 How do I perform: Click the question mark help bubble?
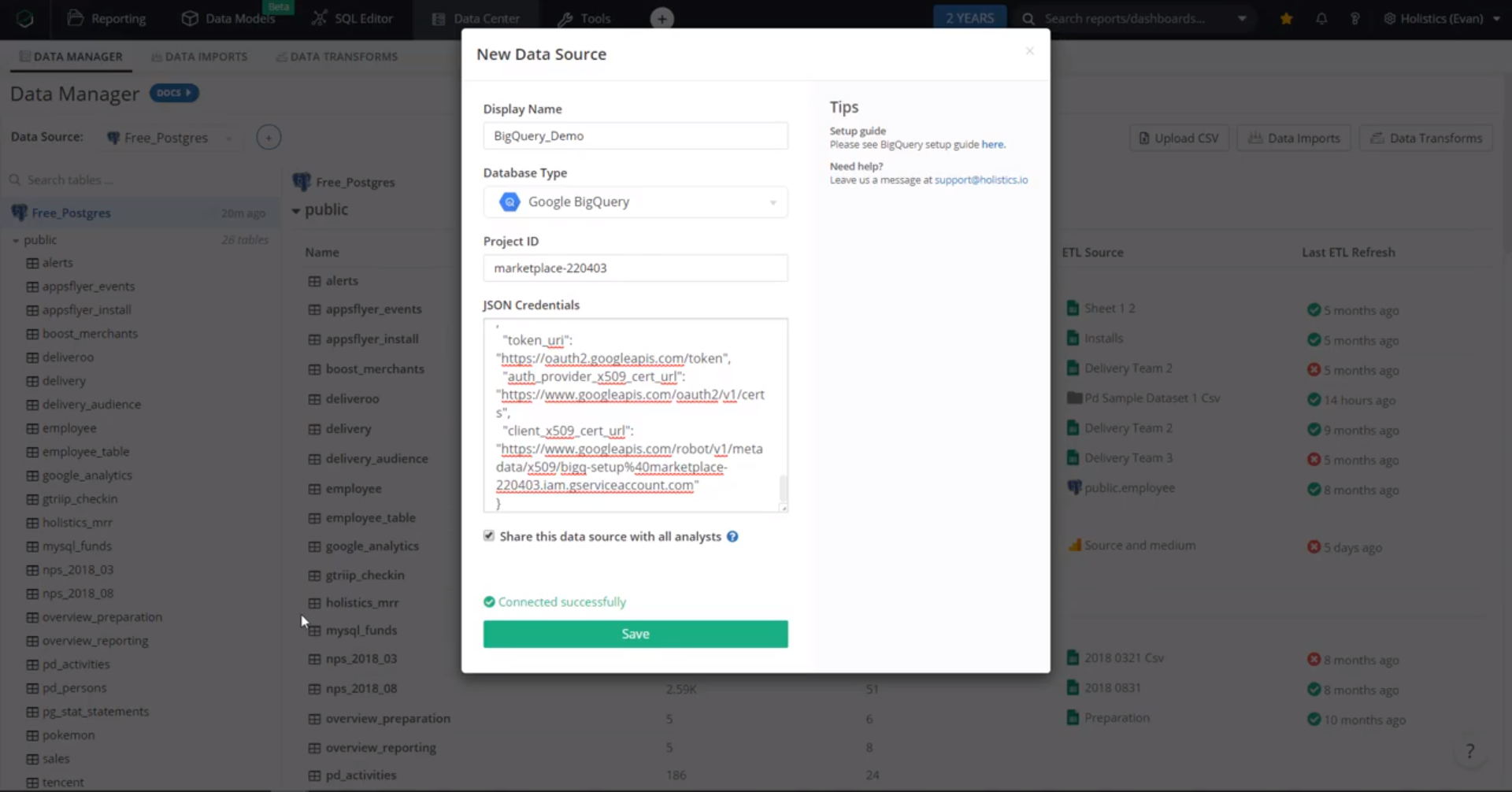coord(1469,751)
